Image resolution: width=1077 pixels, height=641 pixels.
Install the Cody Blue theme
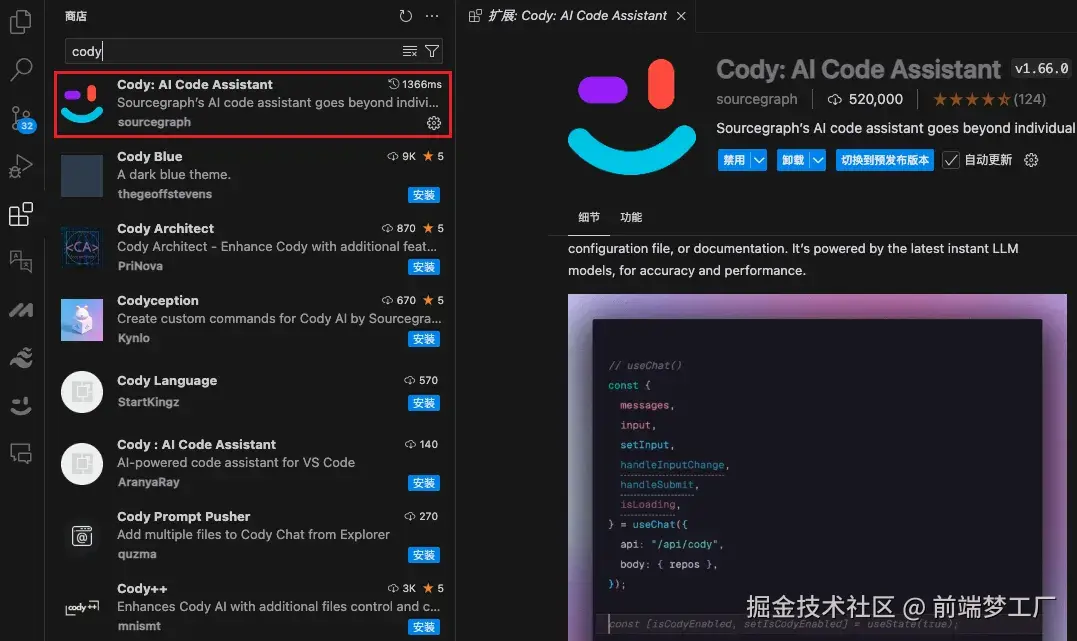pyautogui.click(x=424, y=195)
